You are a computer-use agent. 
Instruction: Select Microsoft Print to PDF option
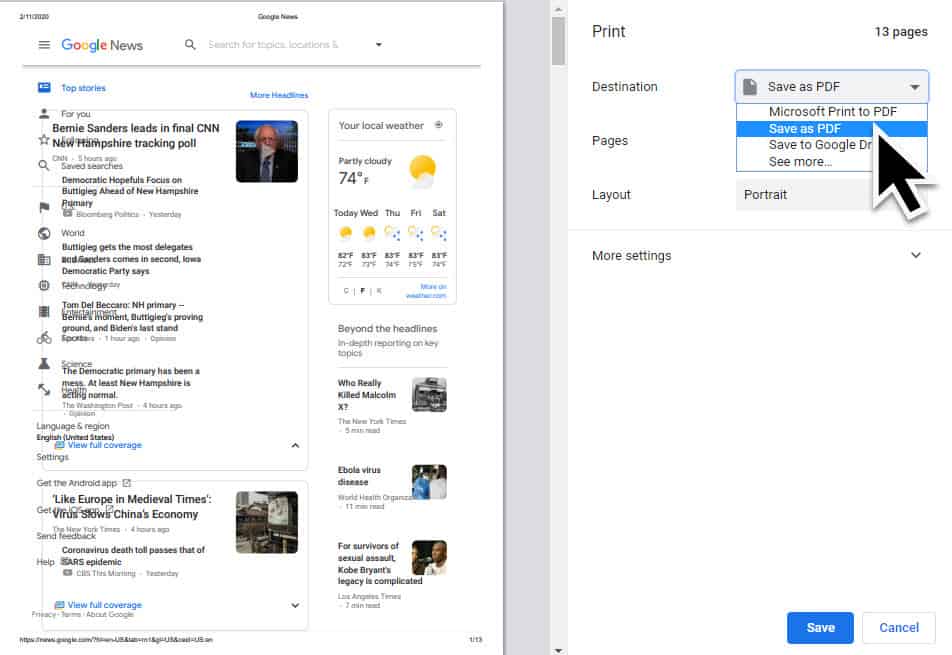[x=832, y=112]
